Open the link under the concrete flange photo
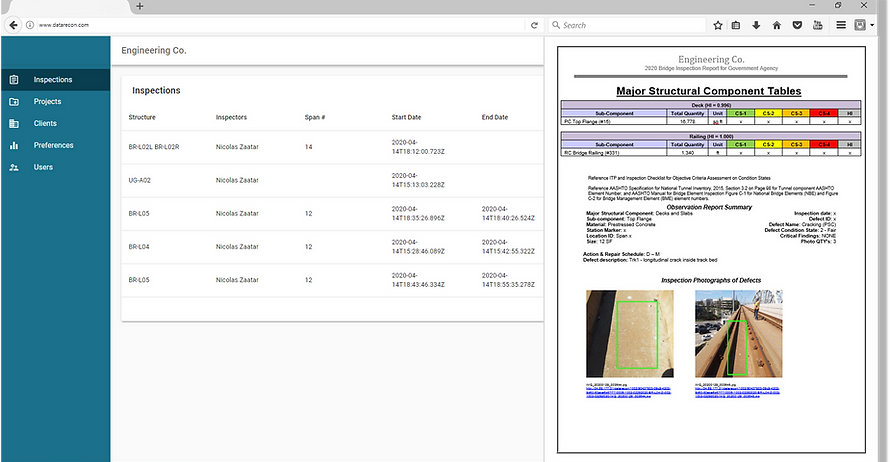The image size is (890, 462). (628, 392)
